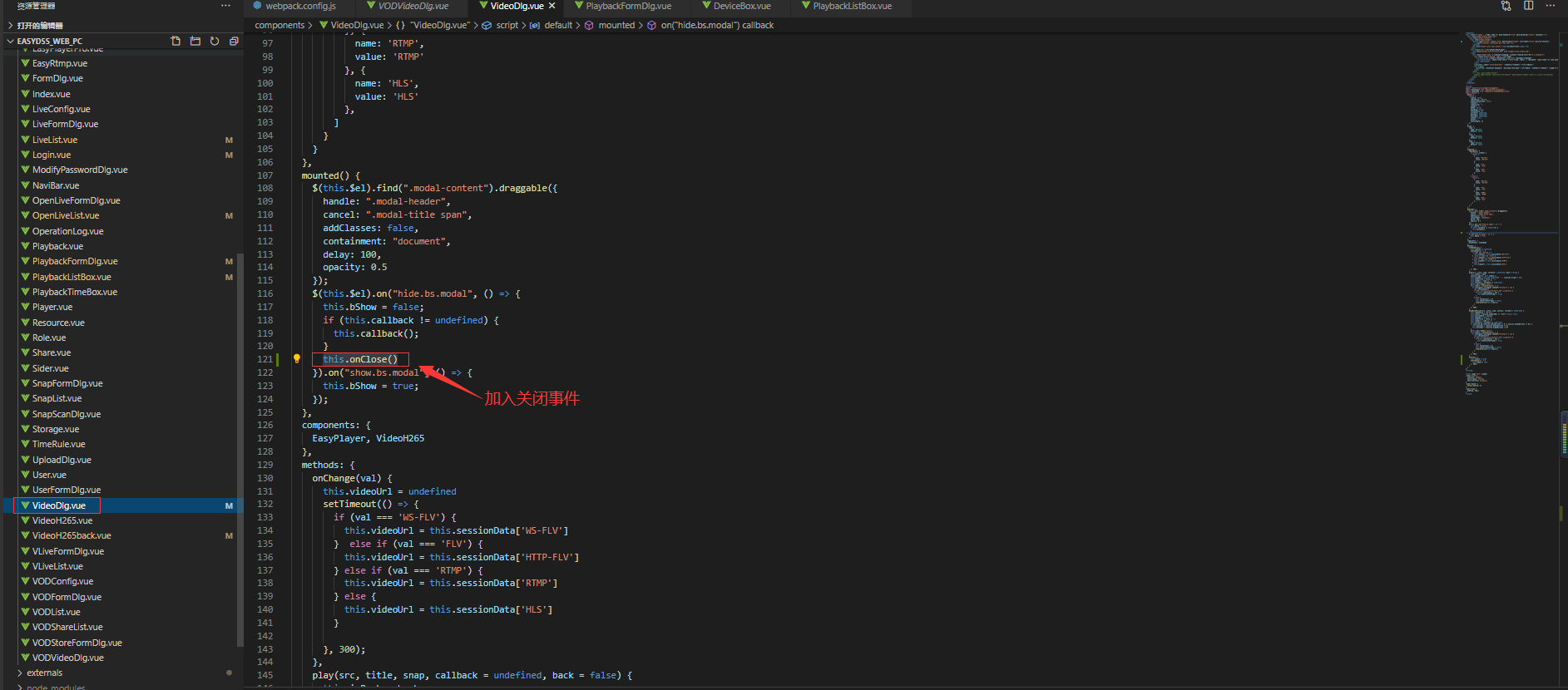Click Vue file icon next to Player.vue
Image resolution: width=1568 pixels, height=690 pixels.
click(x=25, y=307)
